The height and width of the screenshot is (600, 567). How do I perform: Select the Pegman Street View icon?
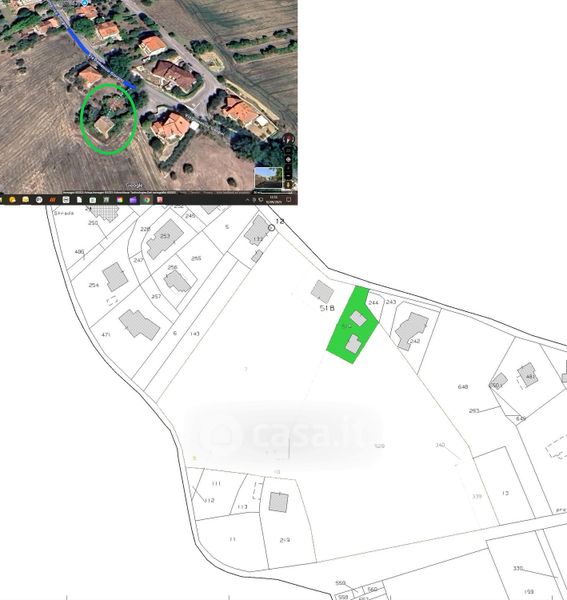coord(288,185)
